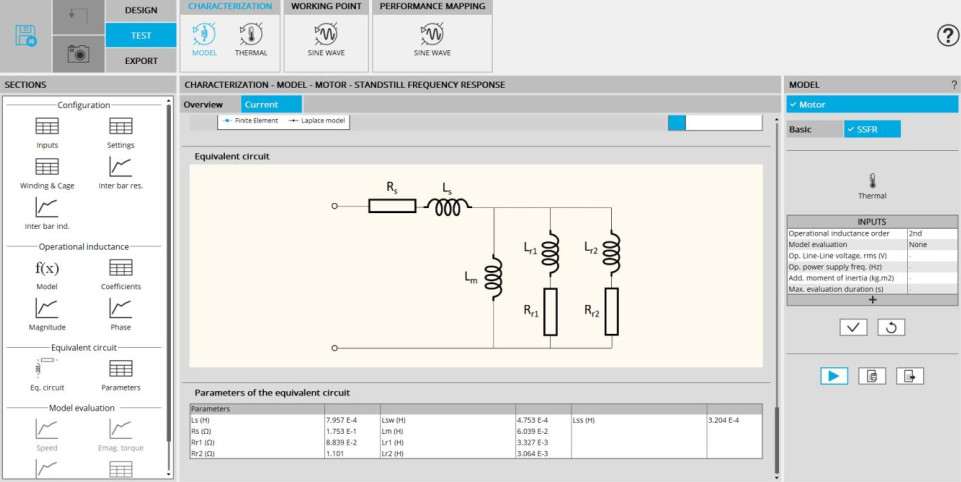Run the test with the play button
Viewport: 961px width, 482px height.
pyautogui.click(x=834, y=376)
